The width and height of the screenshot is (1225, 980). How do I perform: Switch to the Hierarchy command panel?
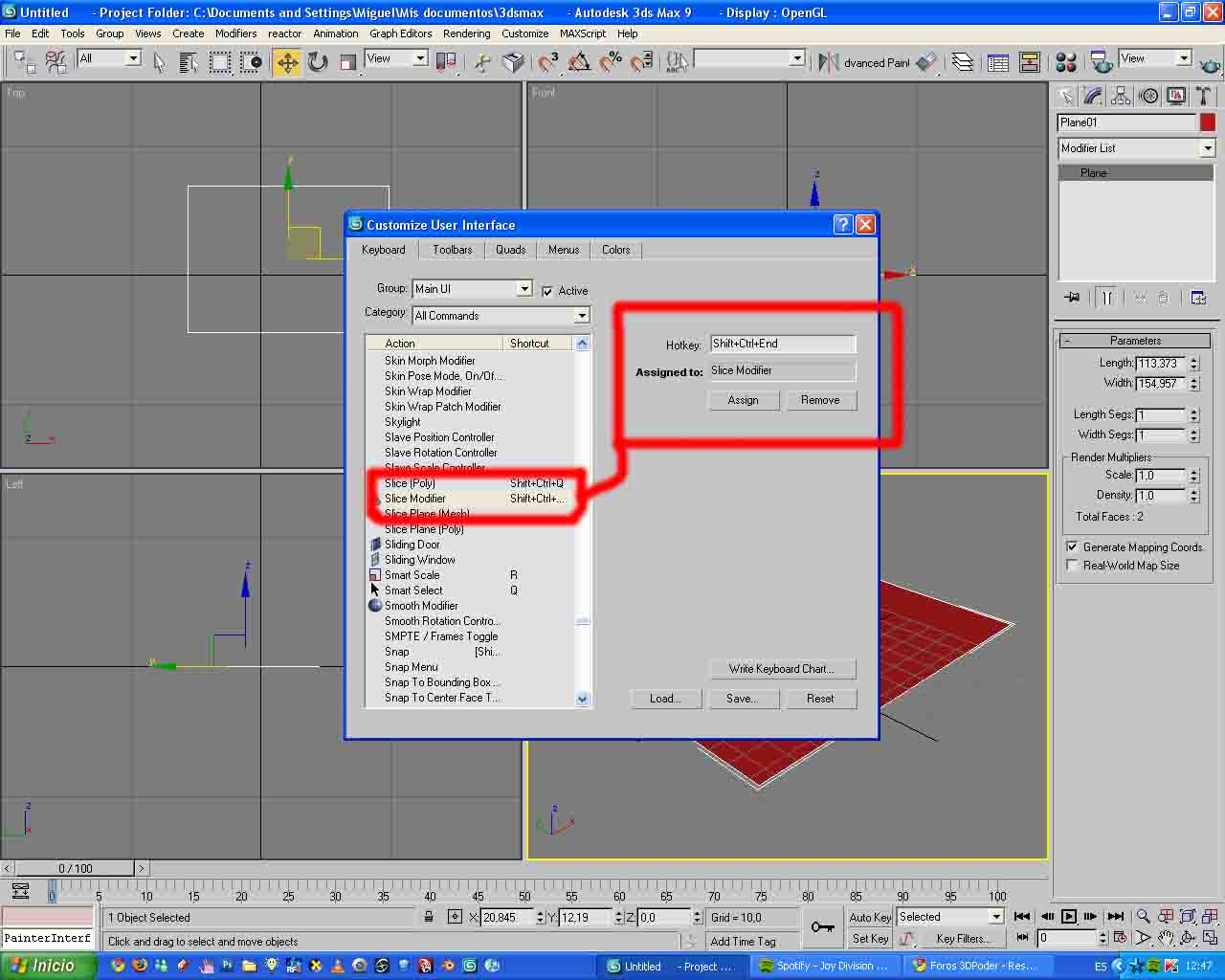1121,96
